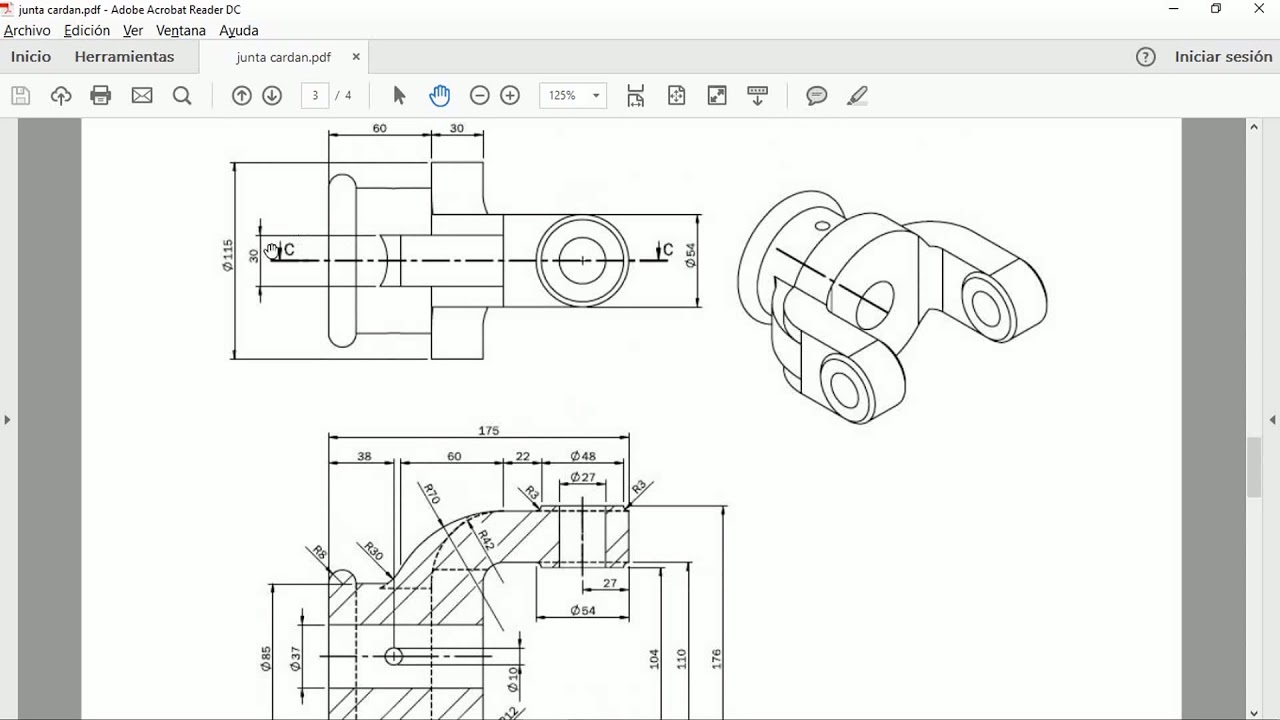Click the Iniciar sesión link
The image size is (1280, 720).
pyautogui.click(x=1223, y=57)
